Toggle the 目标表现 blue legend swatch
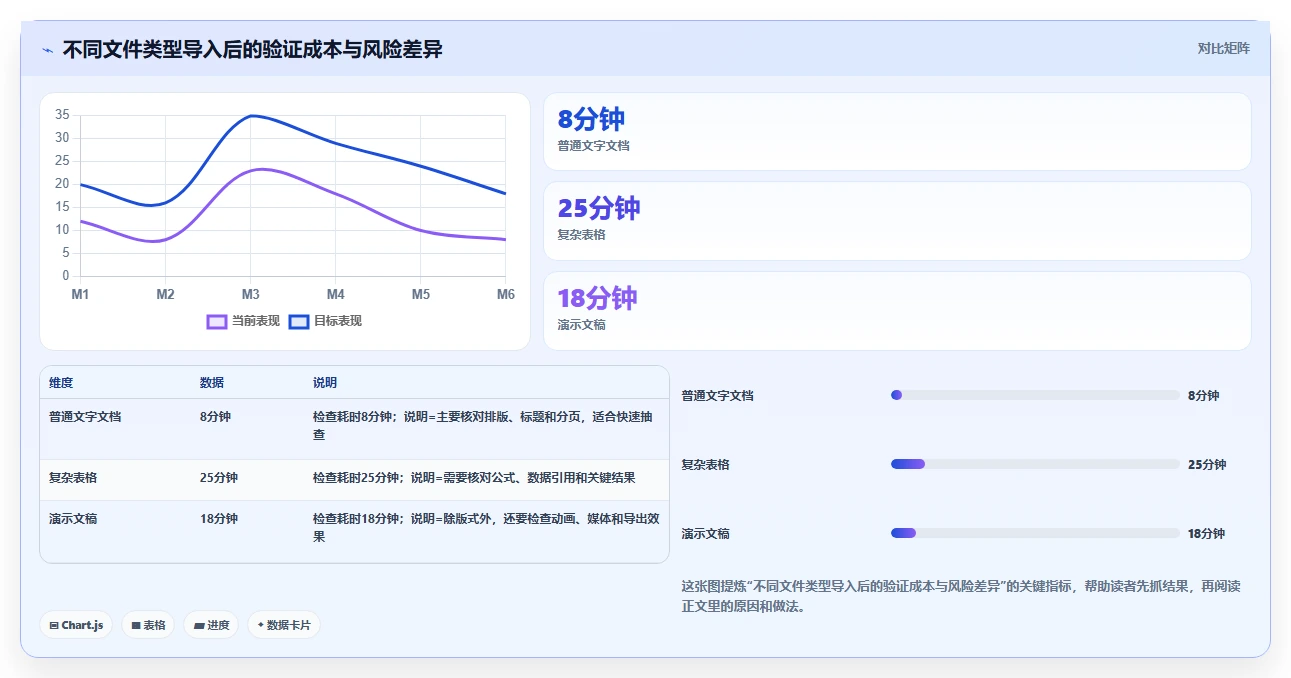This screenshot has width=1291, height=678. (x=299, y=321)
